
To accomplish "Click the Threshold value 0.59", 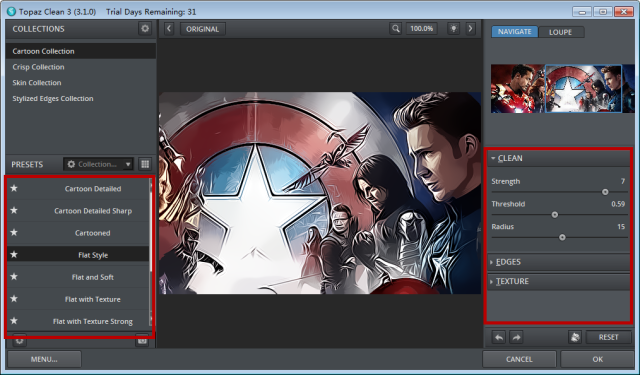I will pyautogui.click(x=618, y=204).
